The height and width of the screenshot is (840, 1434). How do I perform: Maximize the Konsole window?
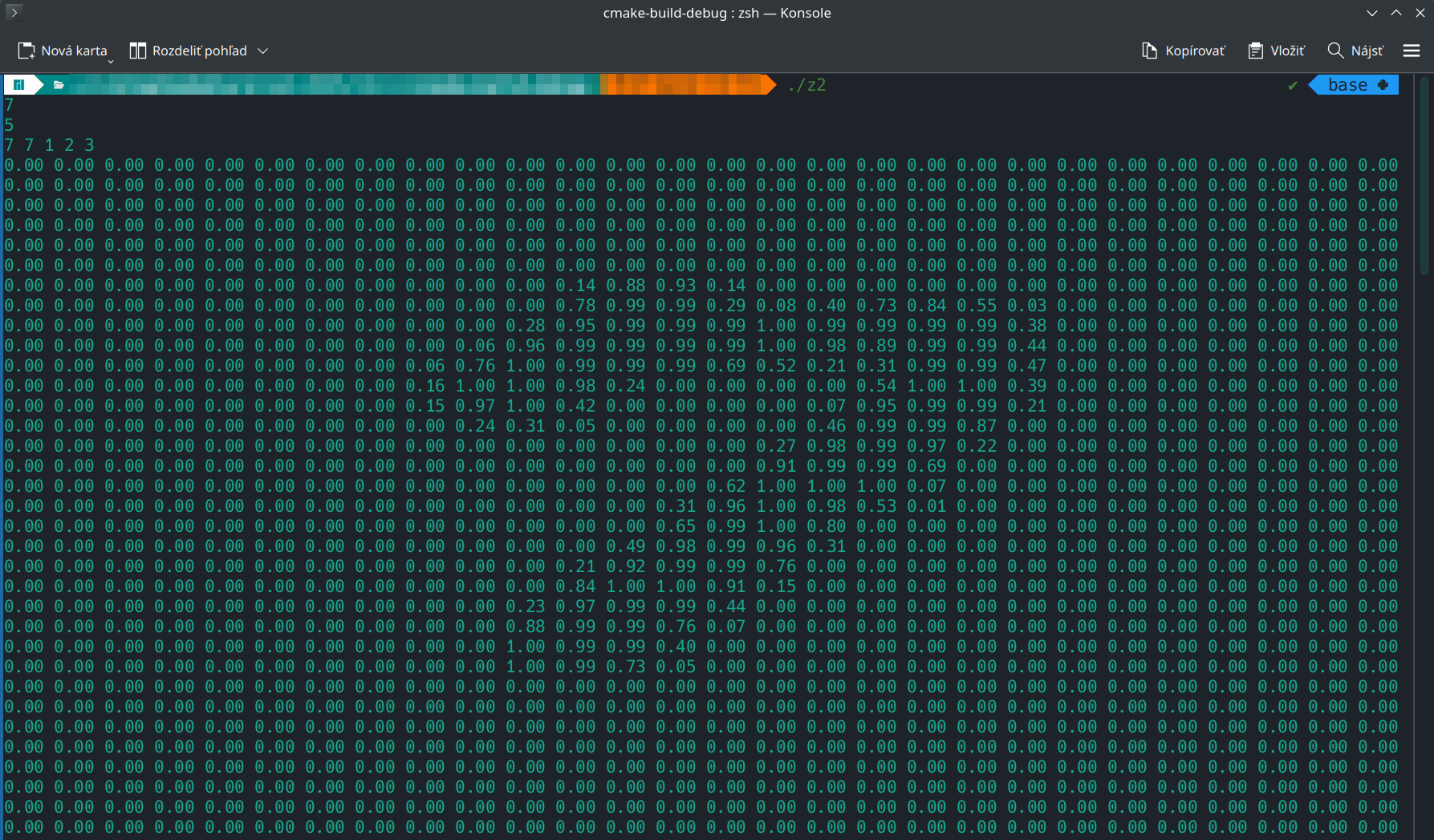(1396, 13)
